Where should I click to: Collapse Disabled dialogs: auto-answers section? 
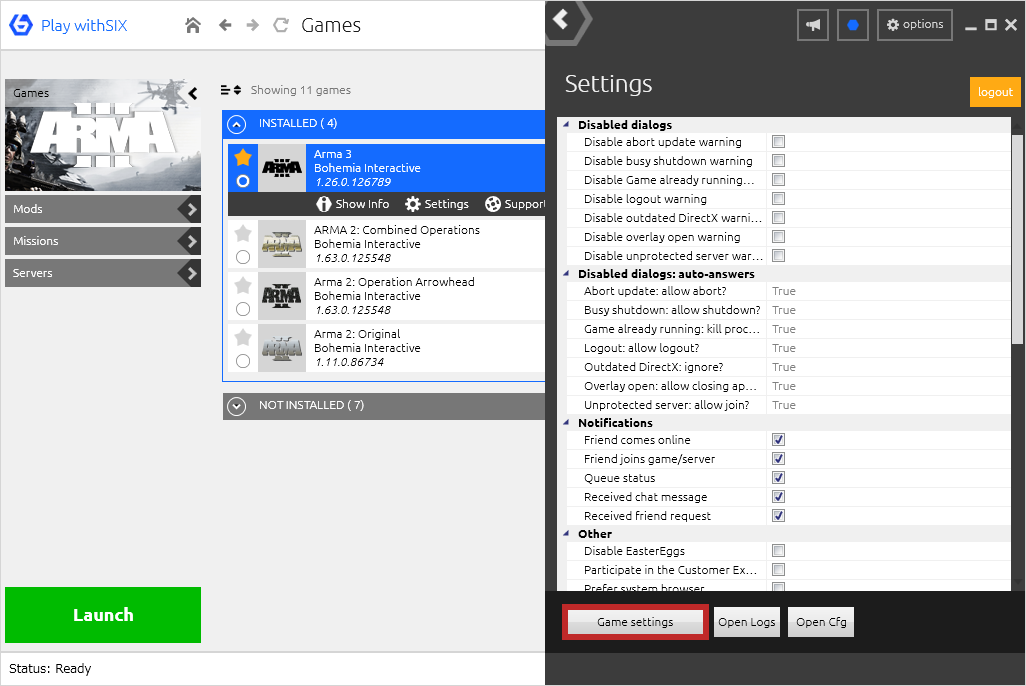click(567, 274)
